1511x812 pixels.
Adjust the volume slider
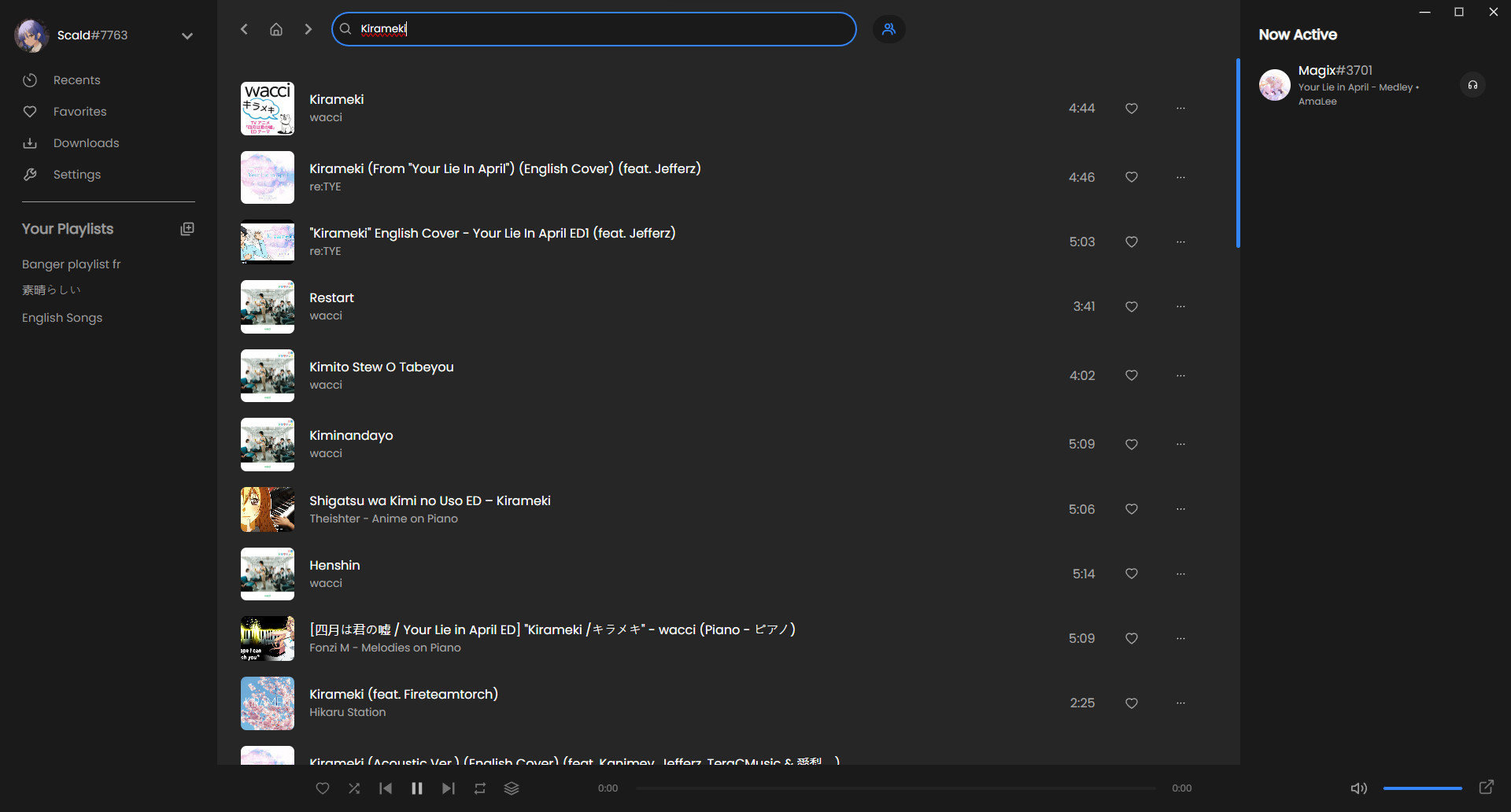(x=1423, y=788)
